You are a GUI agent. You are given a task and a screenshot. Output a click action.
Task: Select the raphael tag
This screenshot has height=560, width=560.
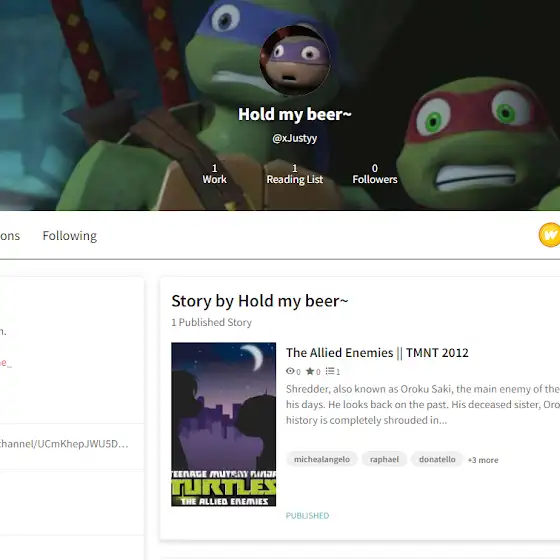(384, 459)
